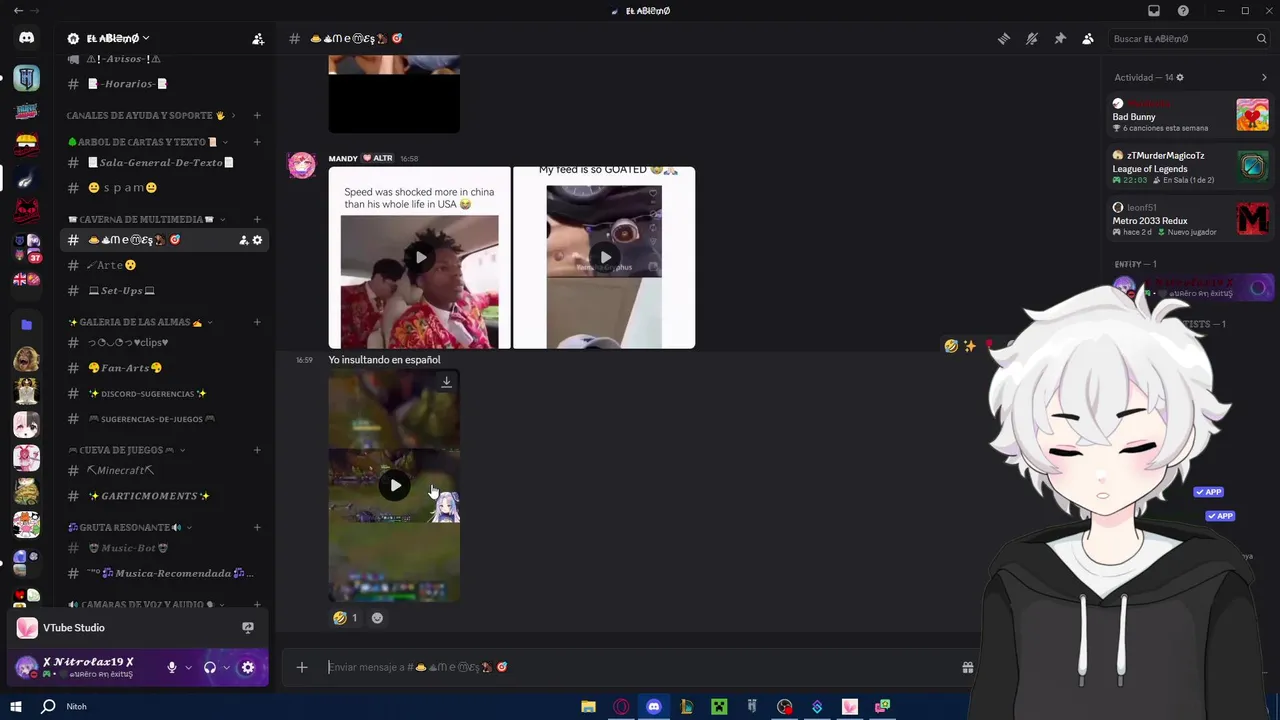Open the threads icon in channel header
Viewport: 1280px width, 720px height.
point(1004,39)
